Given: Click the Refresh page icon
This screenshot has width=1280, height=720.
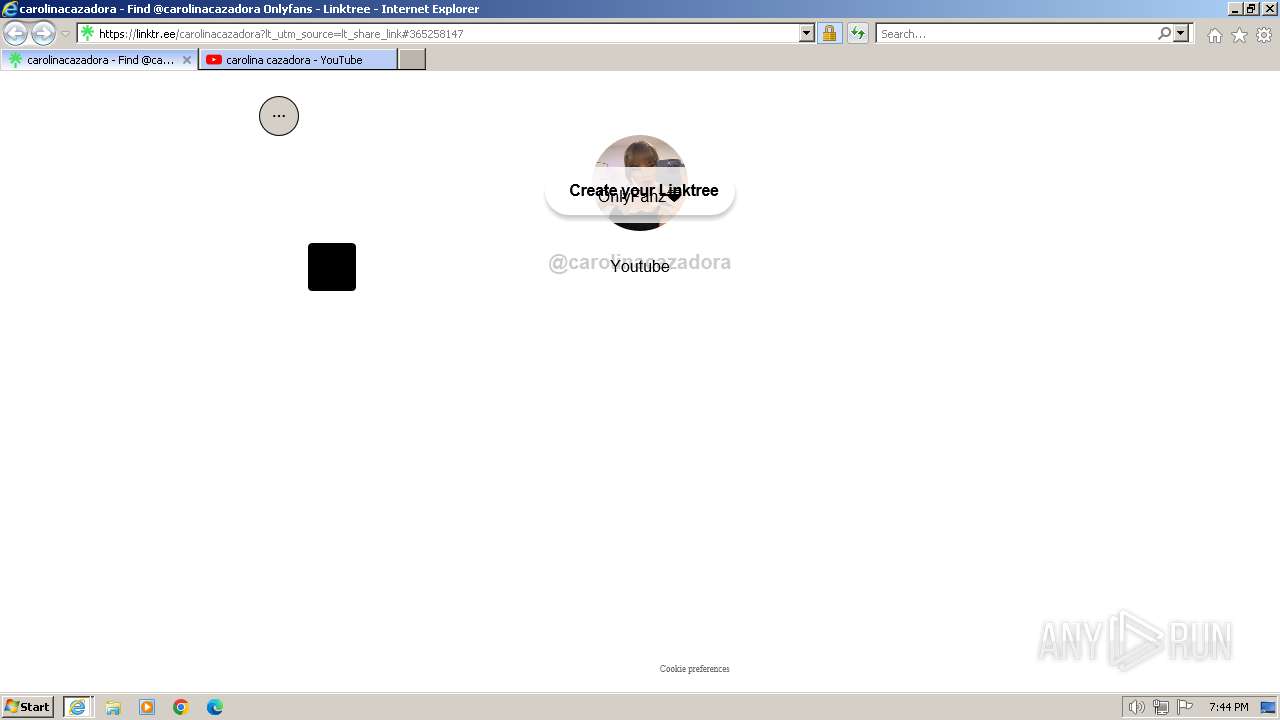Looking at the screenshot, I should 858,33.
